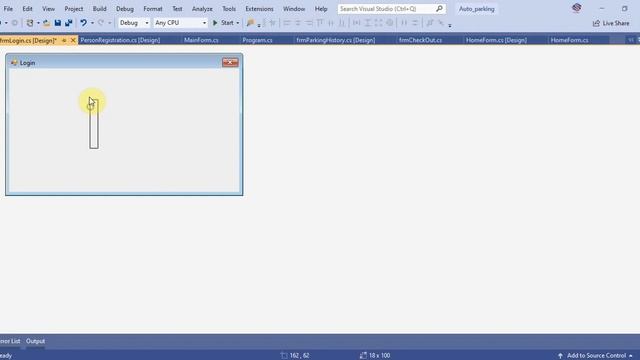Image resolution: width=640 pixels, height=360 pixels.
Task: Open the Analyze menu
Action: [x=202, y=9]
